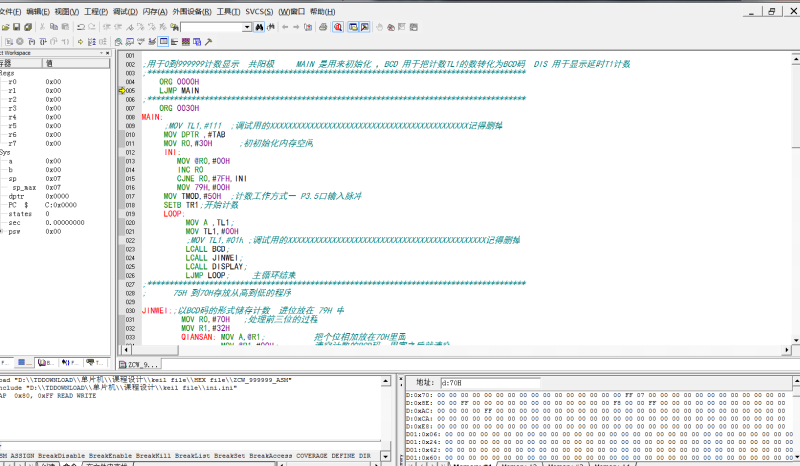This screenshot has height=466, width=800.
Task: Copy selection using the toolbar copy icon
Action: click(54, 27)
